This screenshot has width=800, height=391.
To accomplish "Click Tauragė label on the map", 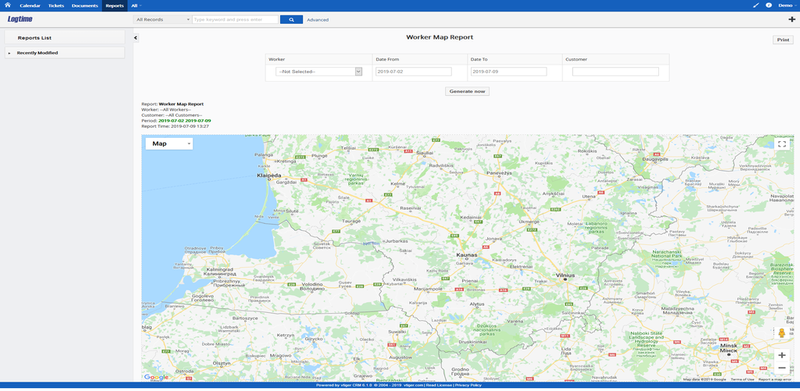I will coord(352,221).
